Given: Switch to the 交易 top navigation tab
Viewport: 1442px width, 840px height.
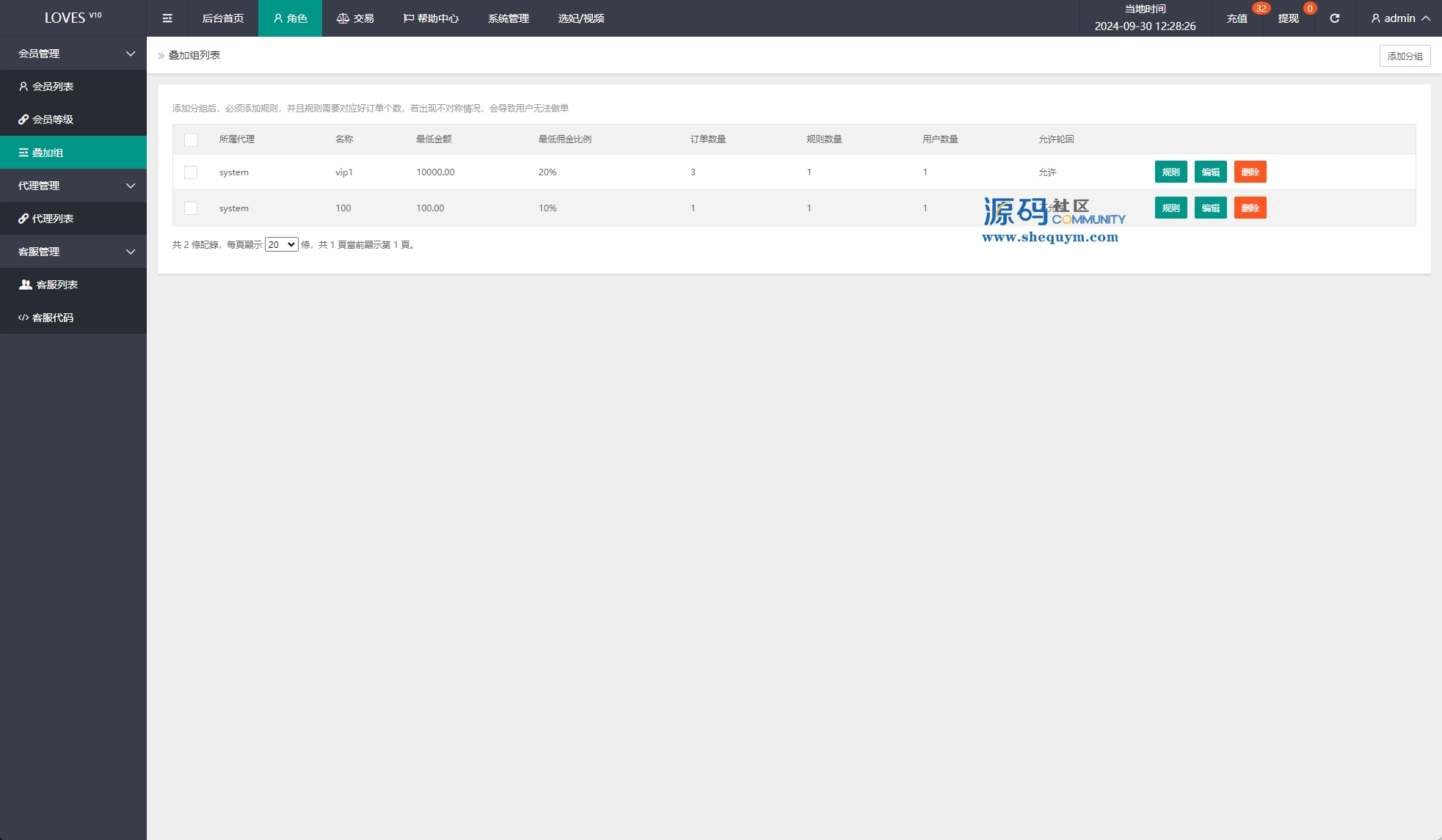Looking at the screenshot, I should click(355, 18).
